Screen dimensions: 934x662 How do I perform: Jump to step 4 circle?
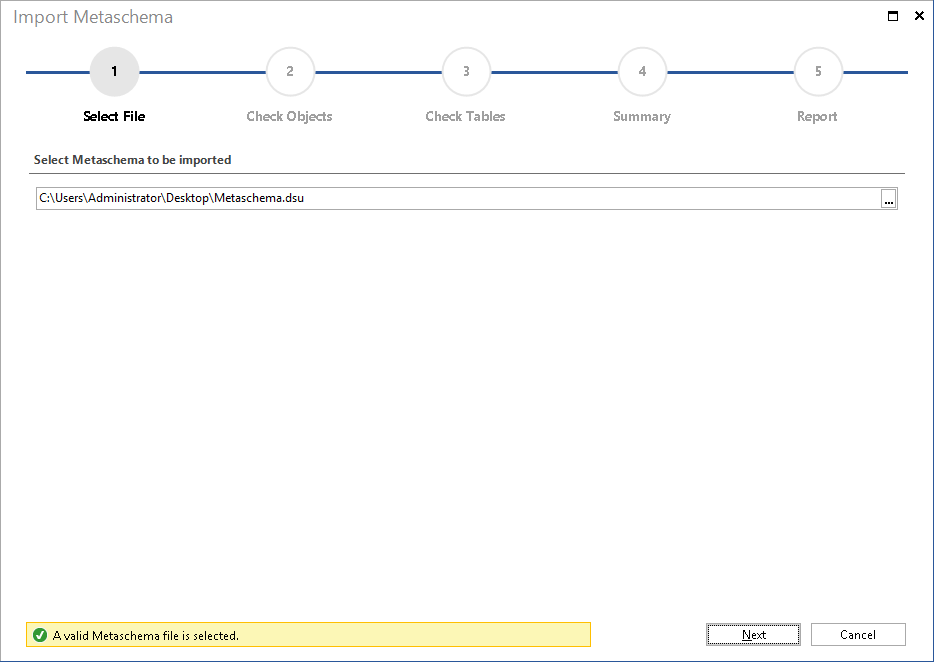coord(642,72)
